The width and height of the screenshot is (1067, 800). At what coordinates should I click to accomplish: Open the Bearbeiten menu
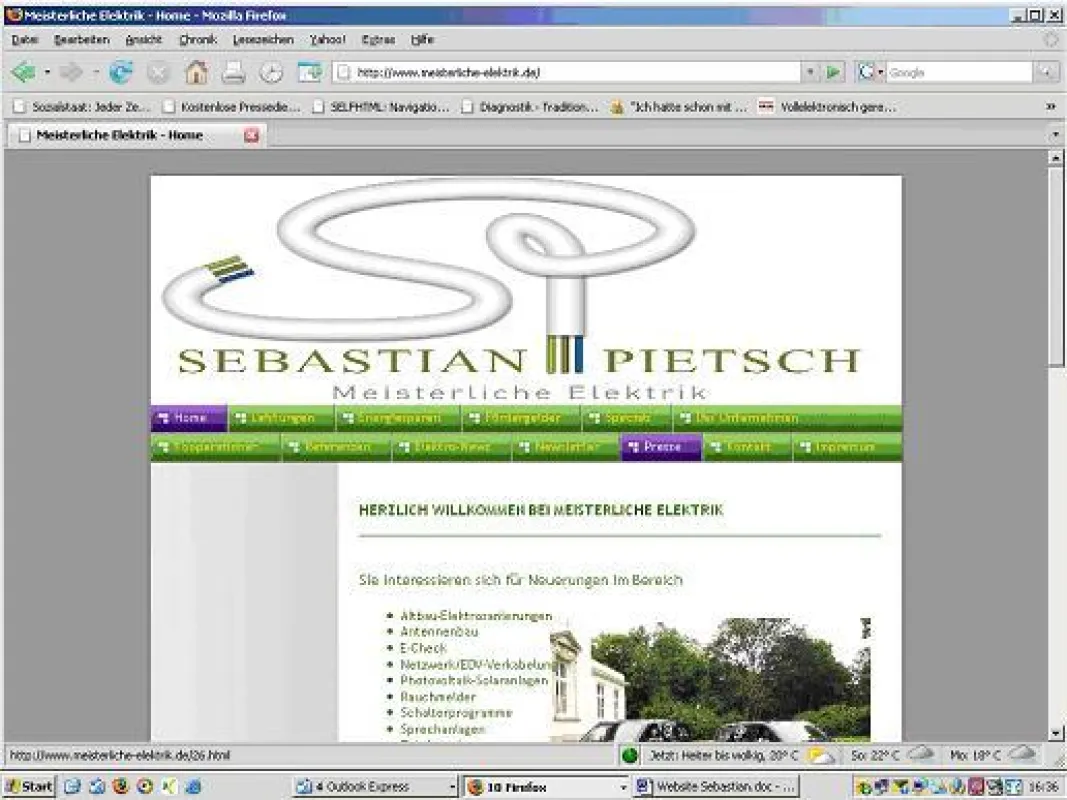tap(82, 39)
